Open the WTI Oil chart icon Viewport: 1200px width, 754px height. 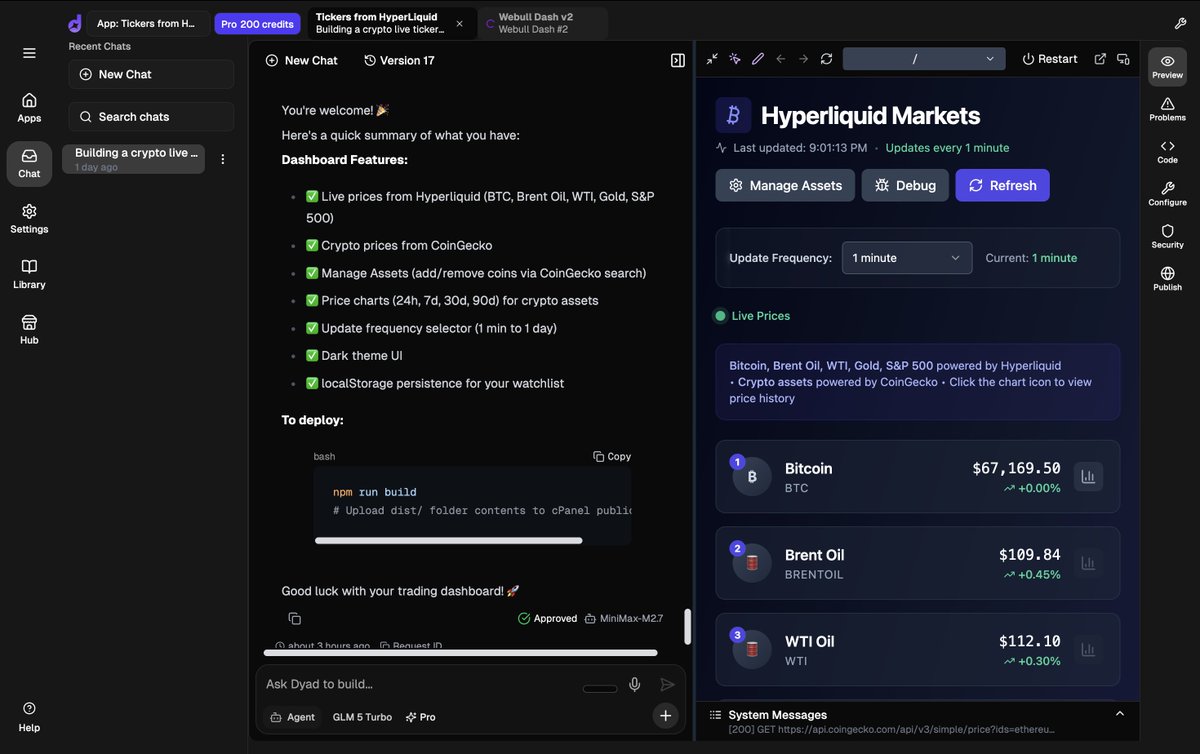click(1088, 649)
